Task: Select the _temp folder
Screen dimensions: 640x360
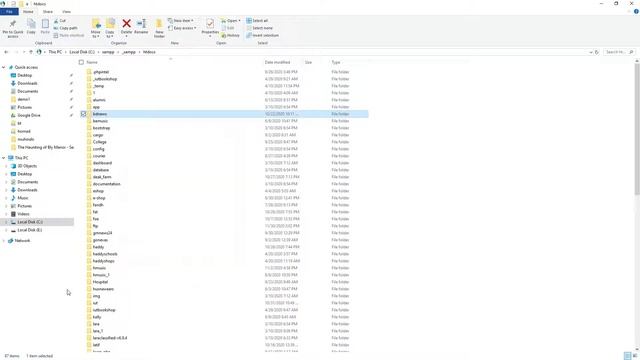Action: click(98, 86)
